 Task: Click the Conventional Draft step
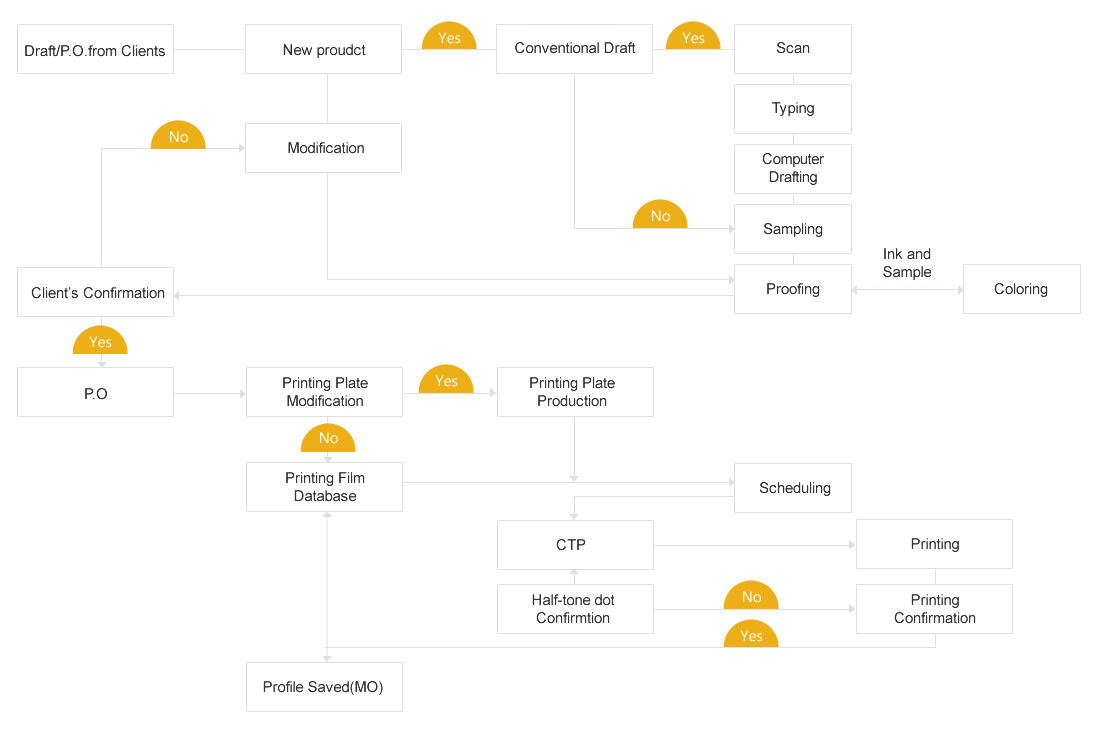pos(574,49)
